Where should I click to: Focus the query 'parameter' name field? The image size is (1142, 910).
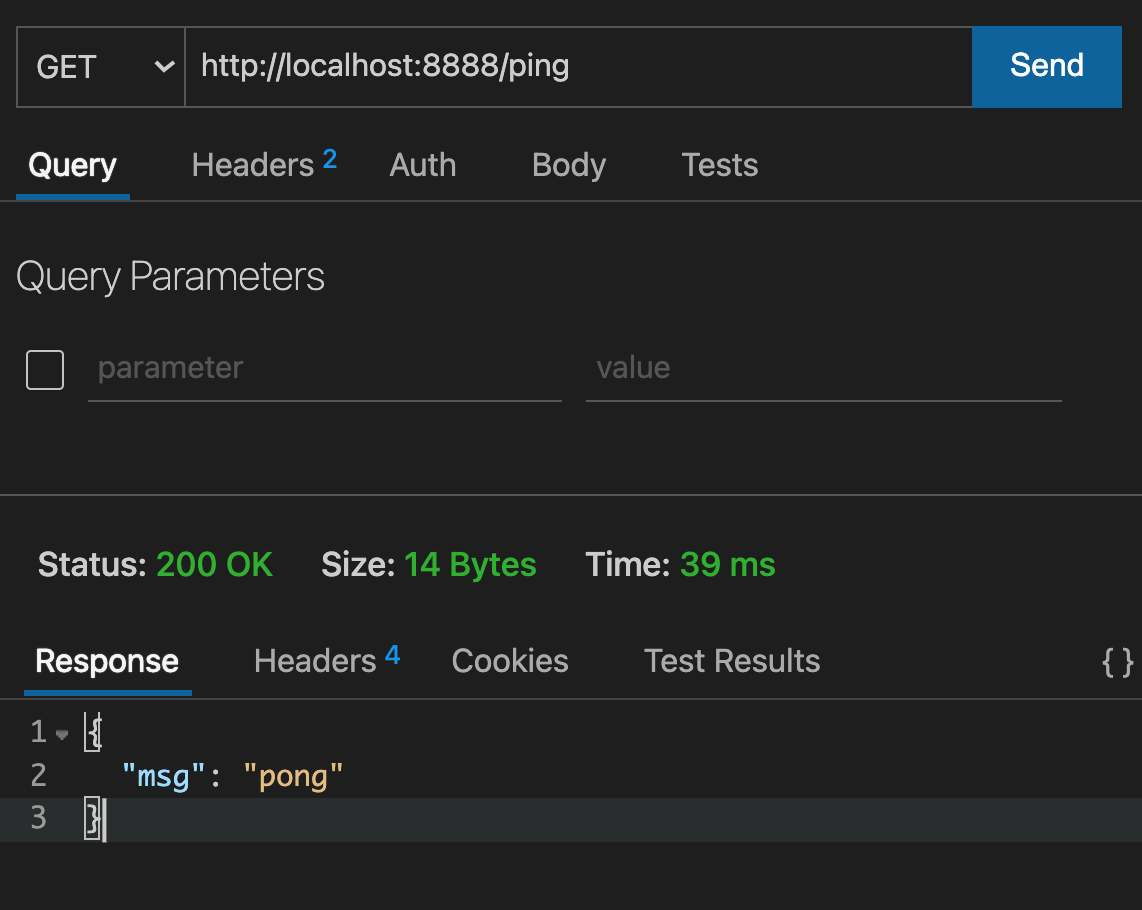(x=324, y=369)
